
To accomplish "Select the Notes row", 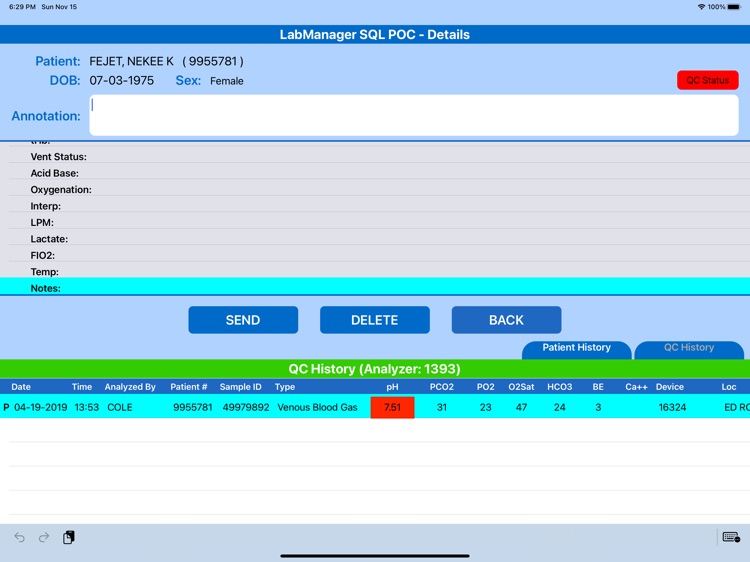I will tap(375, 287).
